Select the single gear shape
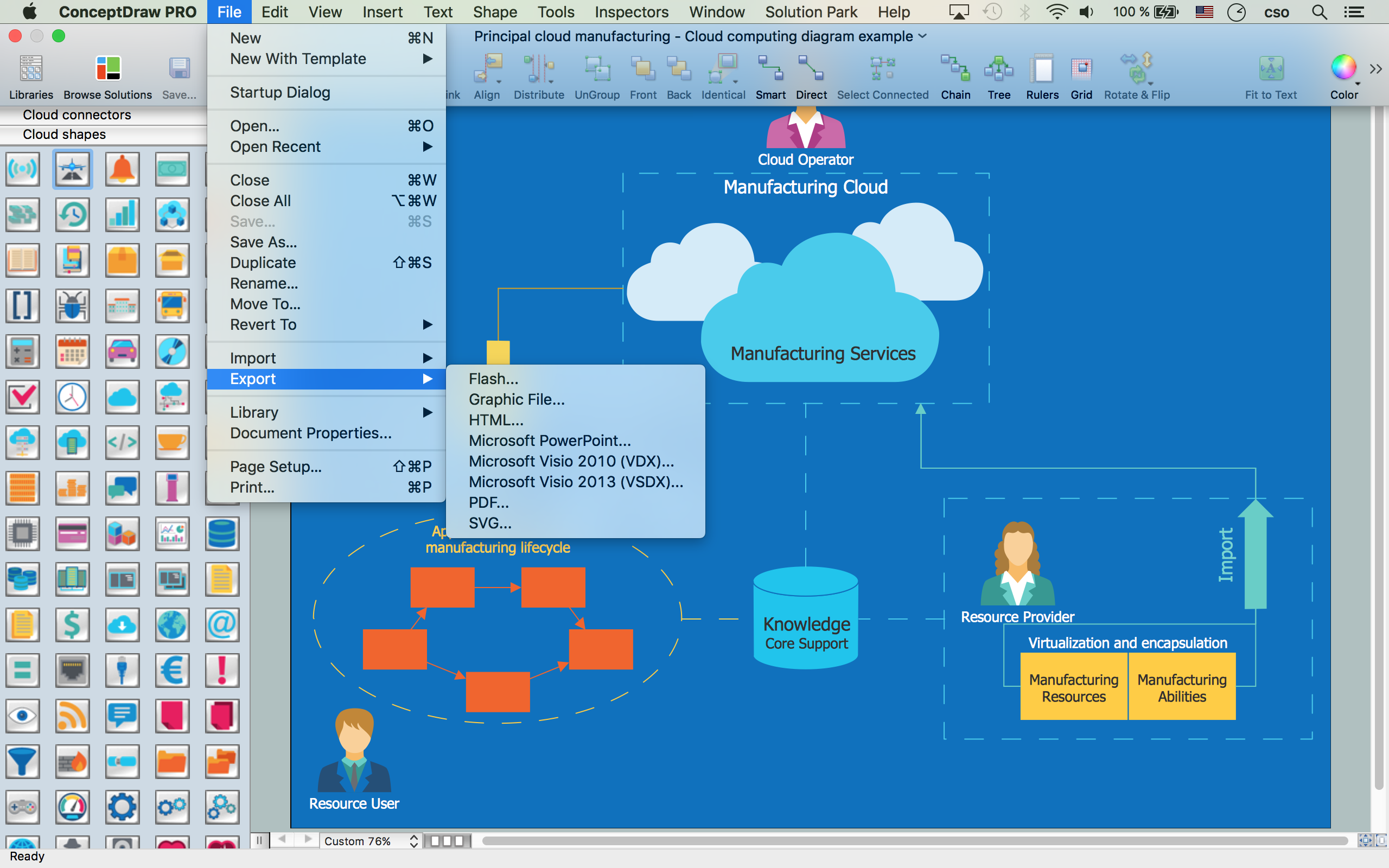Image resolution: width=1389 pixels, height=868 pixels. click(x=122, y=807)
